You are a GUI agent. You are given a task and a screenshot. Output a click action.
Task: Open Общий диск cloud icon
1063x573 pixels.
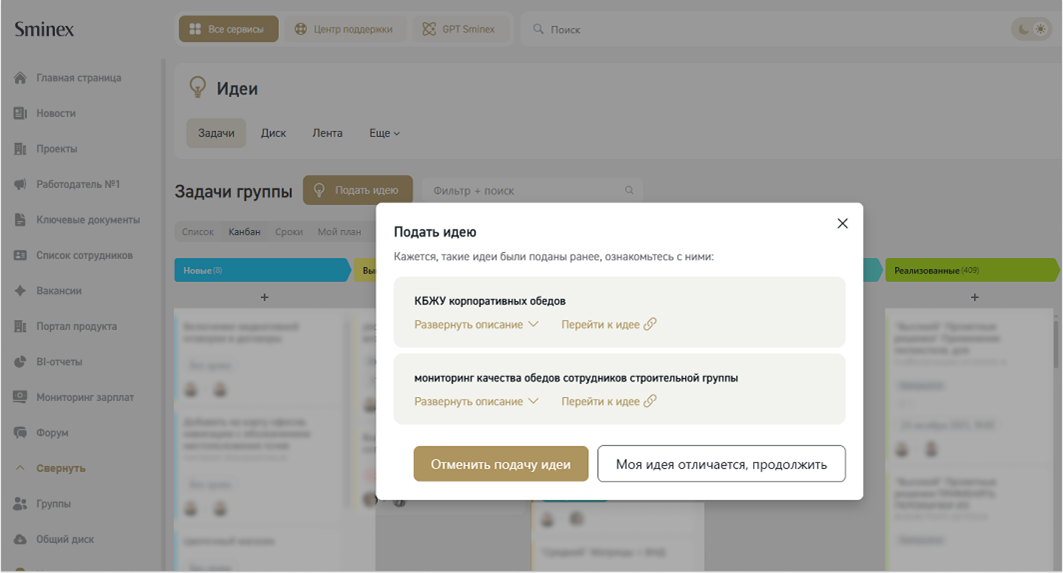point(20,540)
